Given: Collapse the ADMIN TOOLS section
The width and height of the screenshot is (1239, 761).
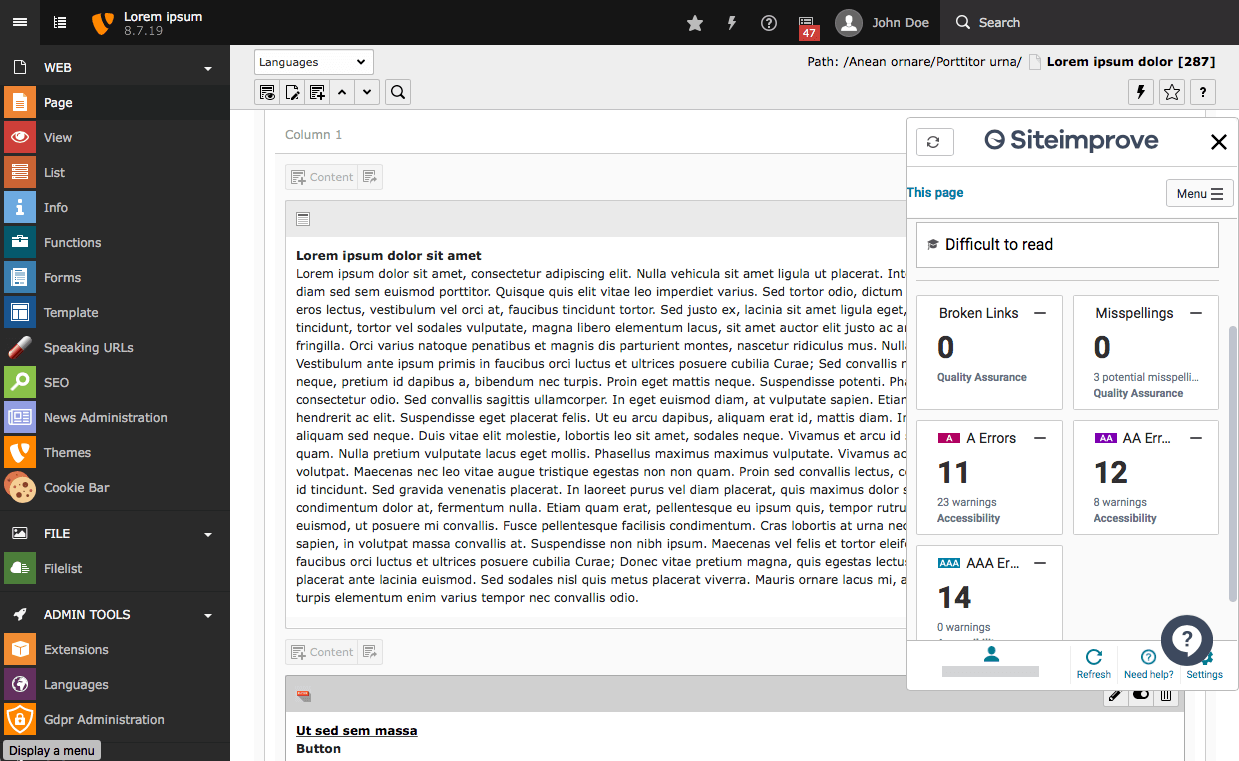Looking at the screenshot, I should tap(207, 614).
